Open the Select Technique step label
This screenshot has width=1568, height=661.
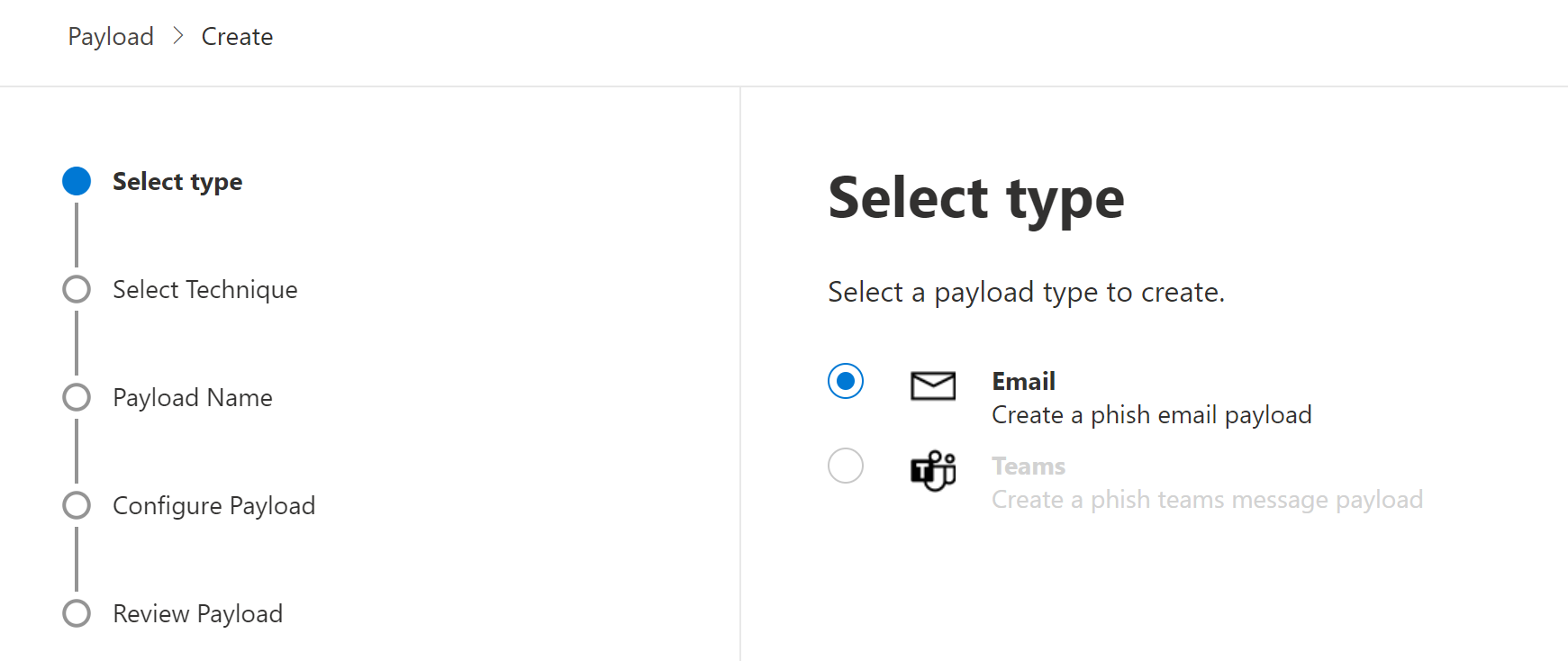point(204,290)
